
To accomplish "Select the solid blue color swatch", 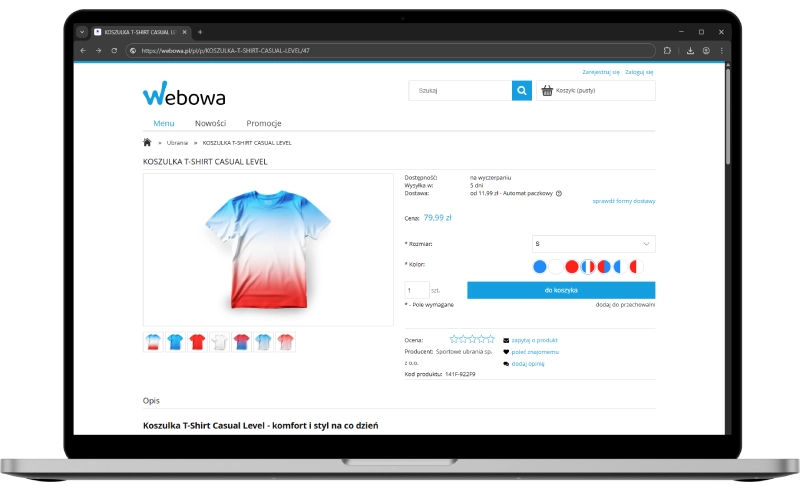I will tap(539, 266).
